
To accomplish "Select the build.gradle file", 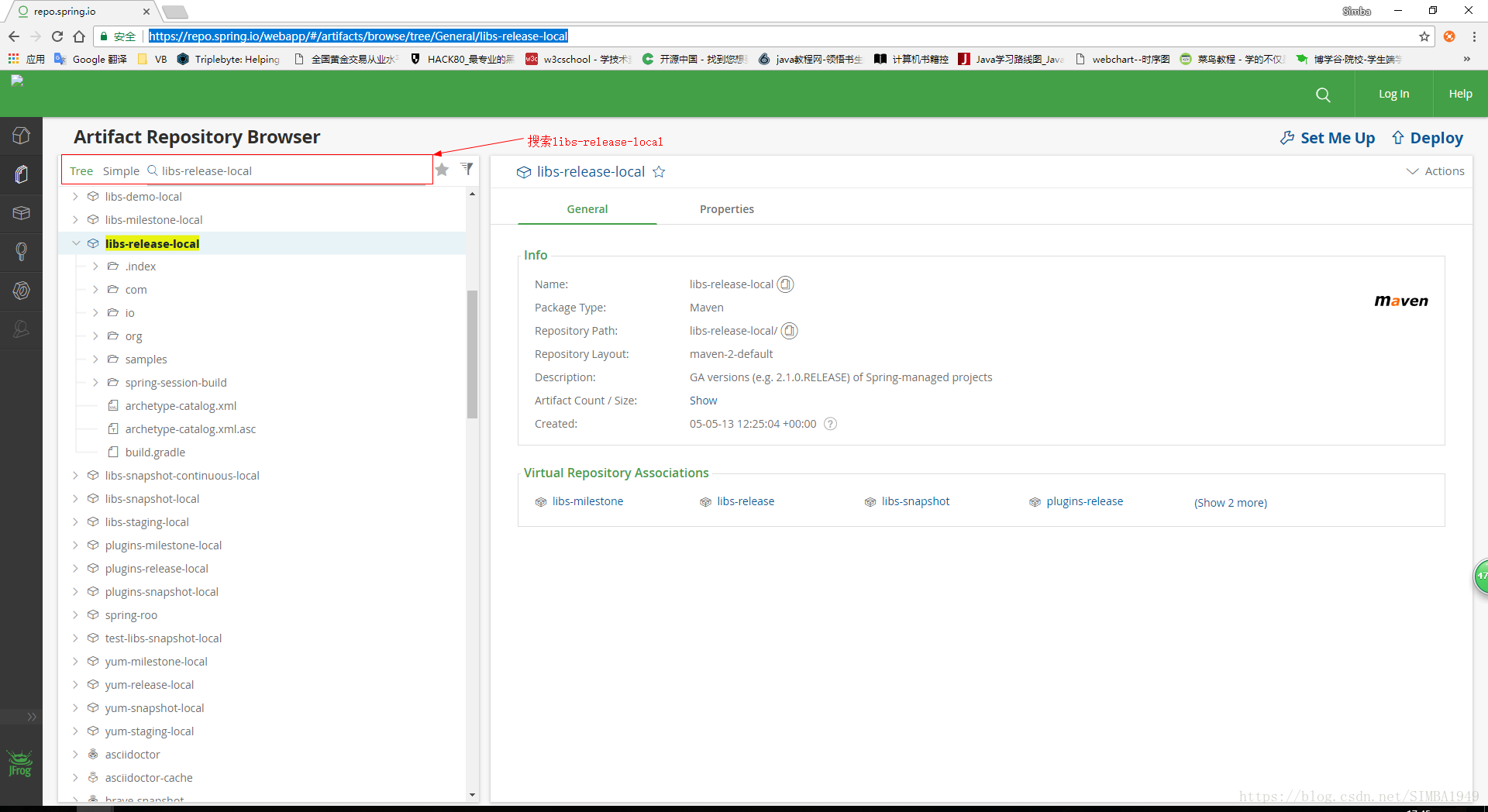I will tap(155, 452).
